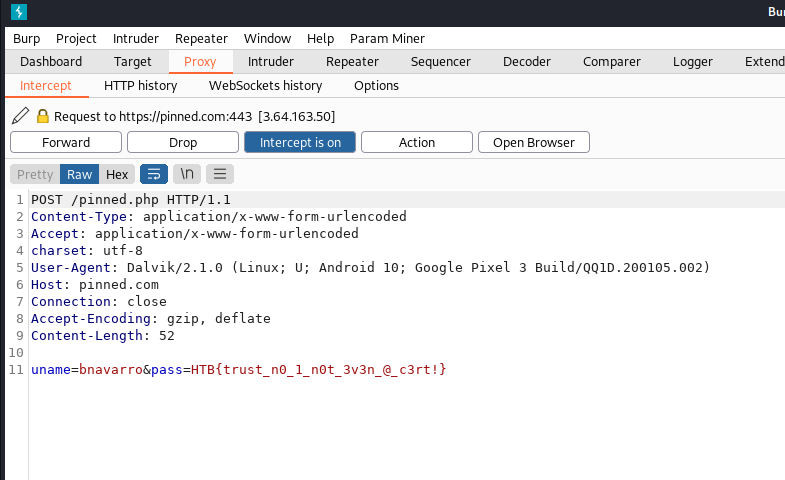Open the Param Miner menu
The image size is (785, 480).
(x=387, y=38)
